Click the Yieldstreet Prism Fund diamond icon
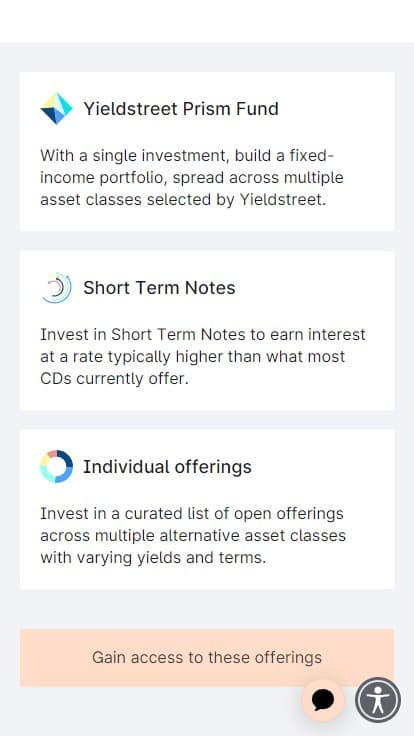Image resolution: width=414 pixels, height=736 pixels. [x=56, y=108]
